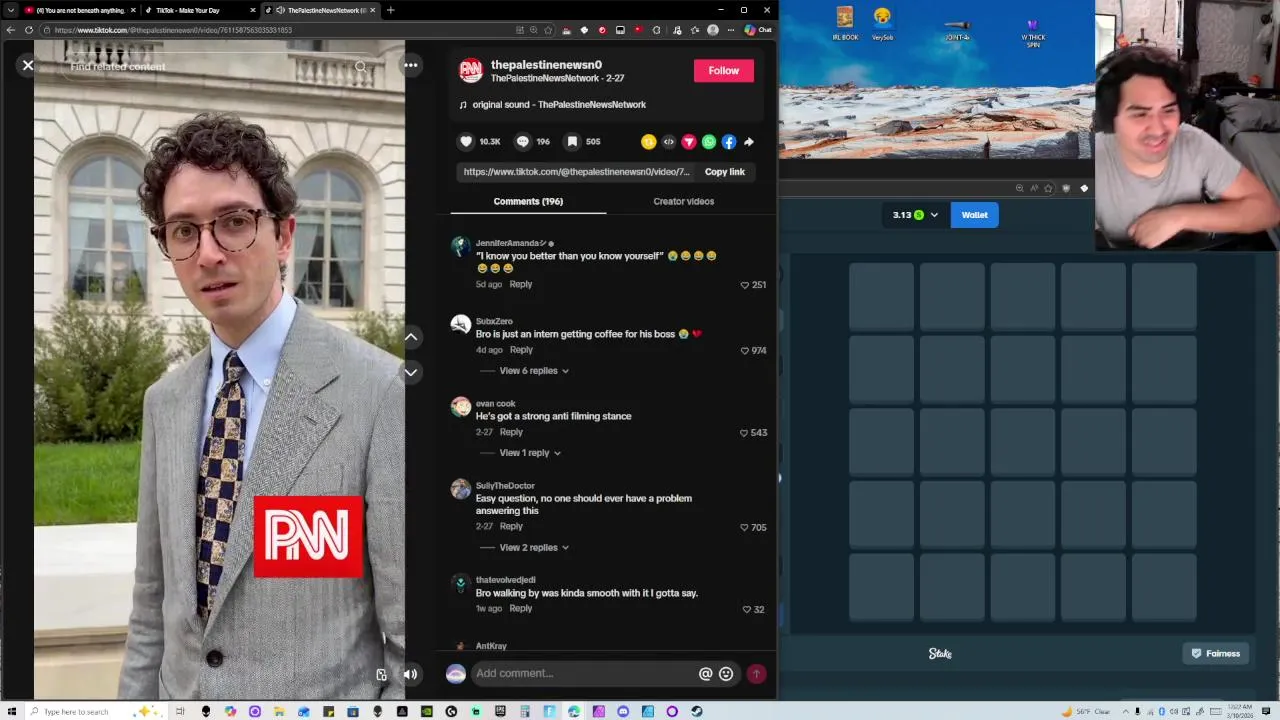Like SubxZero's comment with 974 likes
The width and height of the screenshot is (1280, 720).
tap(744, 351)
